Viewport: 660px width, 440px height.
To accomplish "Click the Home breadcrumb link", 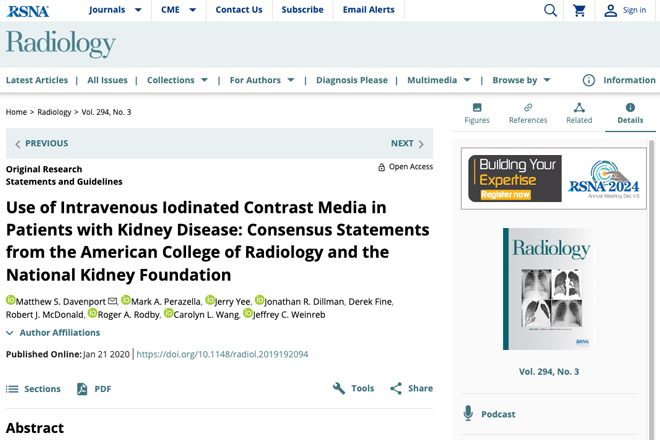I will pos(16,112).
